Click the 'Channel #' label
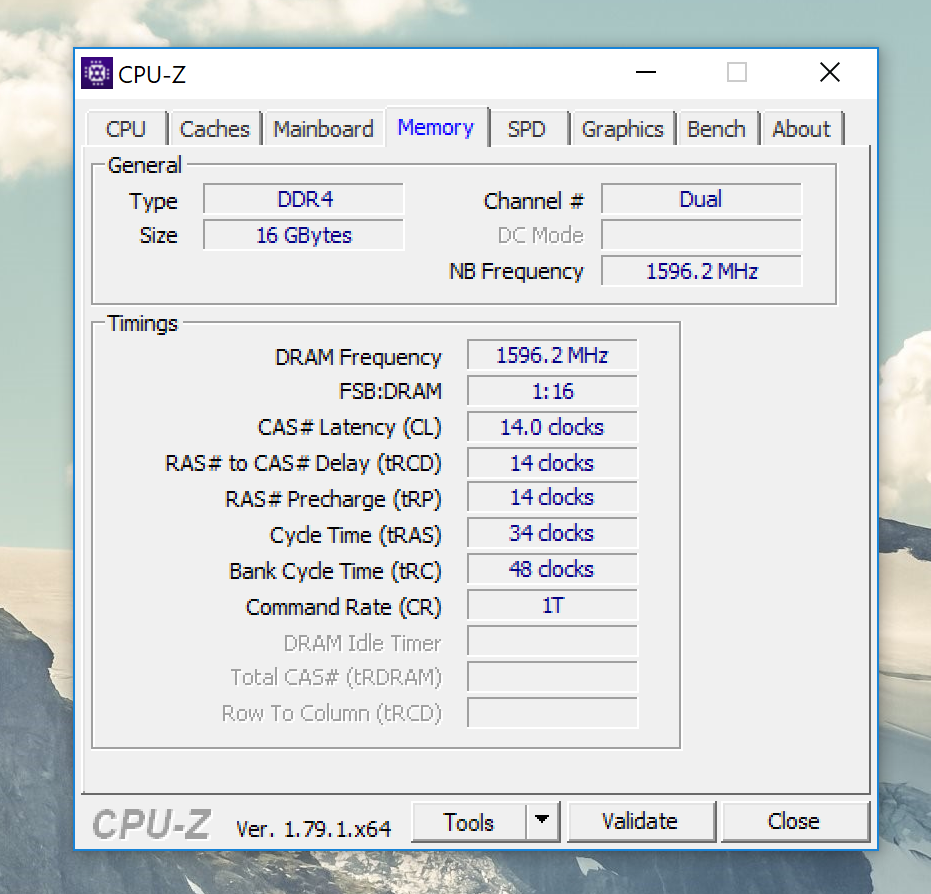 pos(533,201)
